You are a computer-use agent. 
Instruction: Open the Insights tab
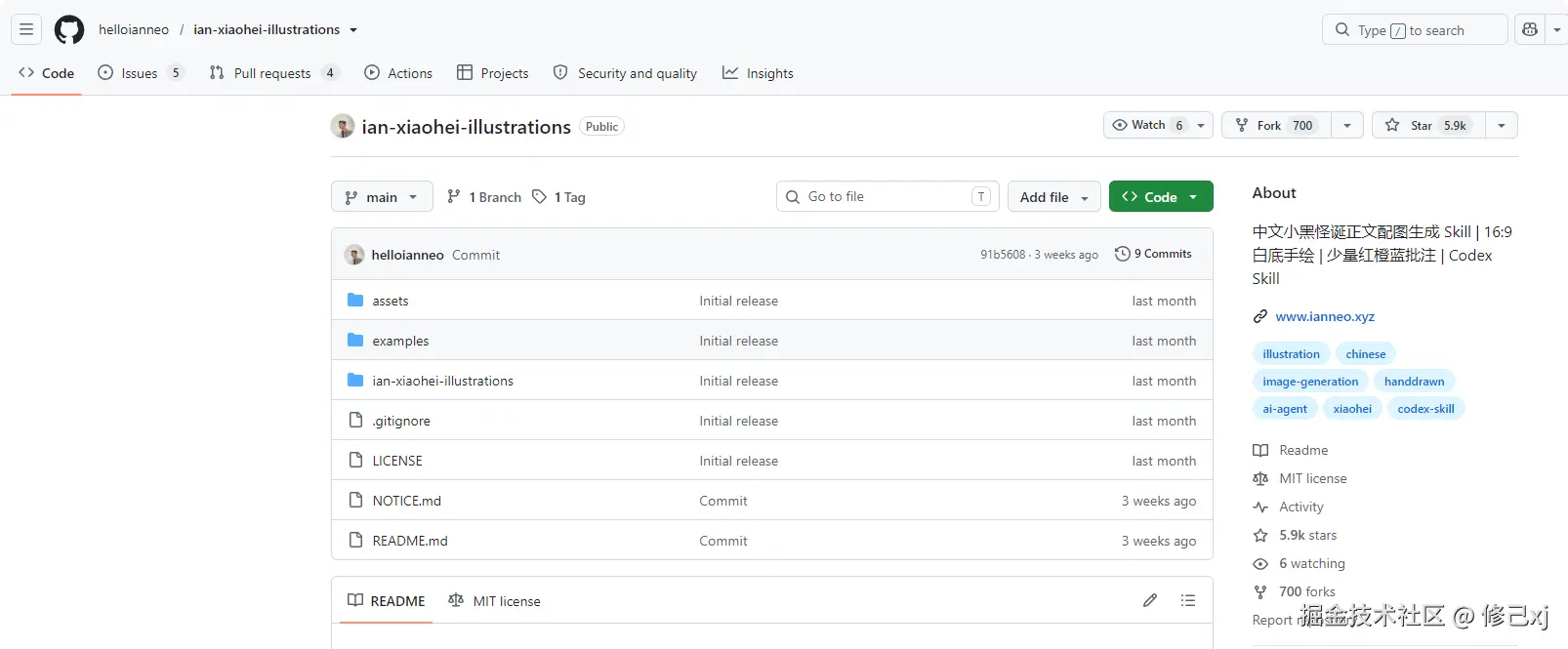coord(758,73)
